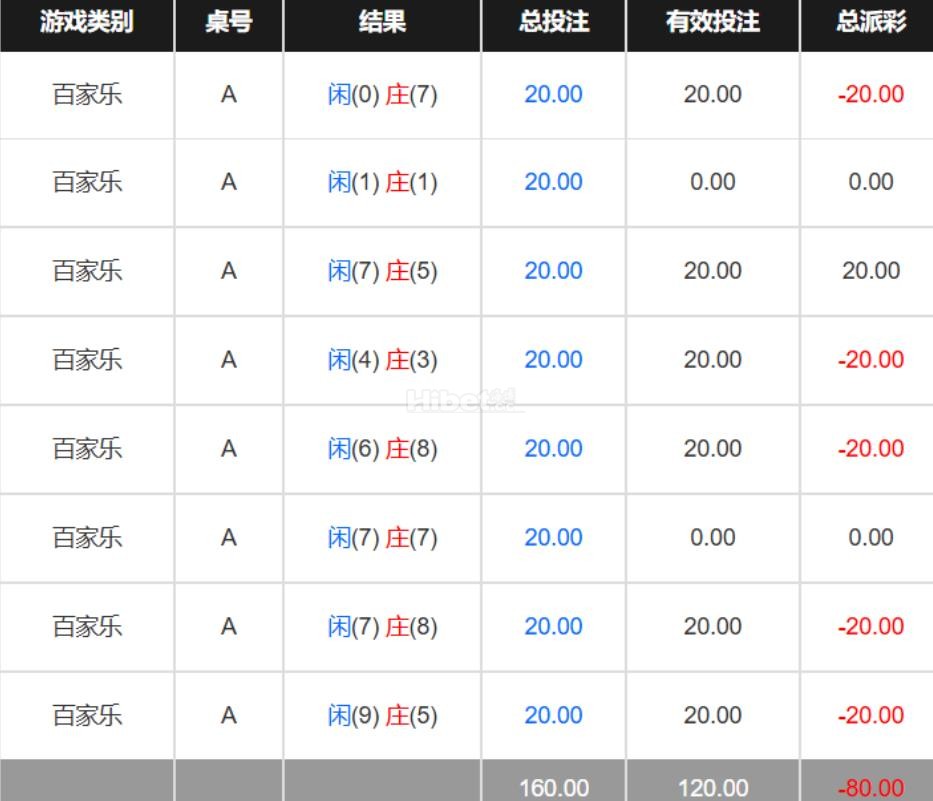
Task: Click the 0.00 effective bet in 闲(7) 庄(7) row
Action: pyautogui.click(x=713, y=538)
